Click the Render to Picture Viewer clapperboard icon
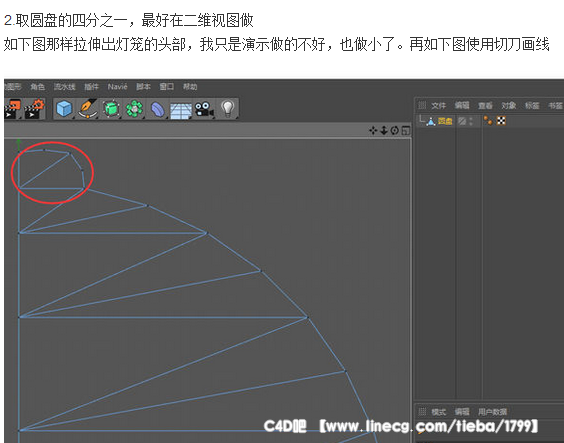564x443 pixels. pyautogui.click(x=12, y=109)
